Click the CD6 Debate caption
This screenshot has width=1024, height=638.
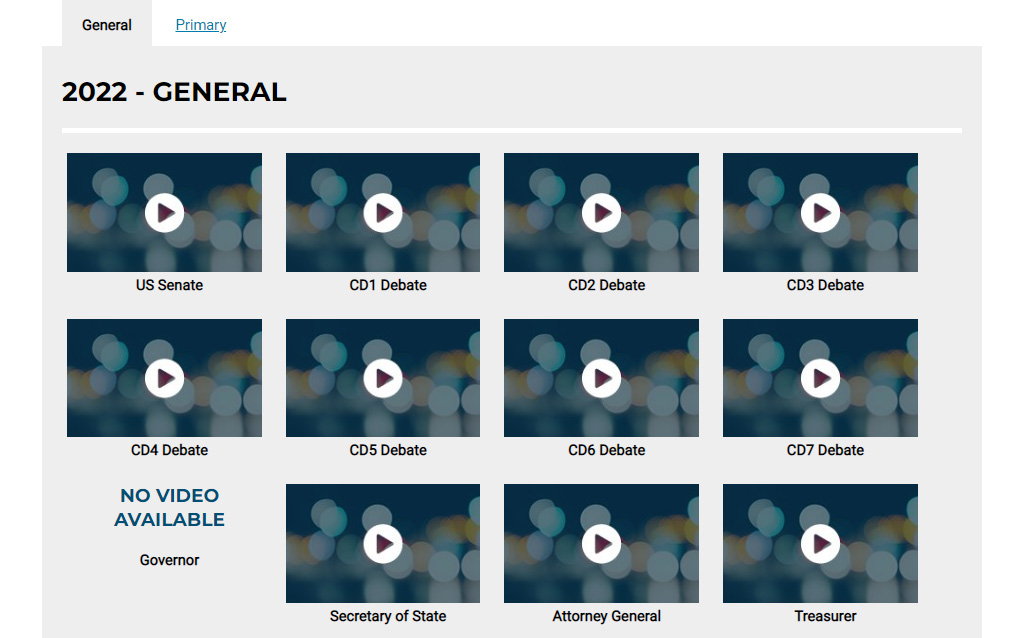607,451
